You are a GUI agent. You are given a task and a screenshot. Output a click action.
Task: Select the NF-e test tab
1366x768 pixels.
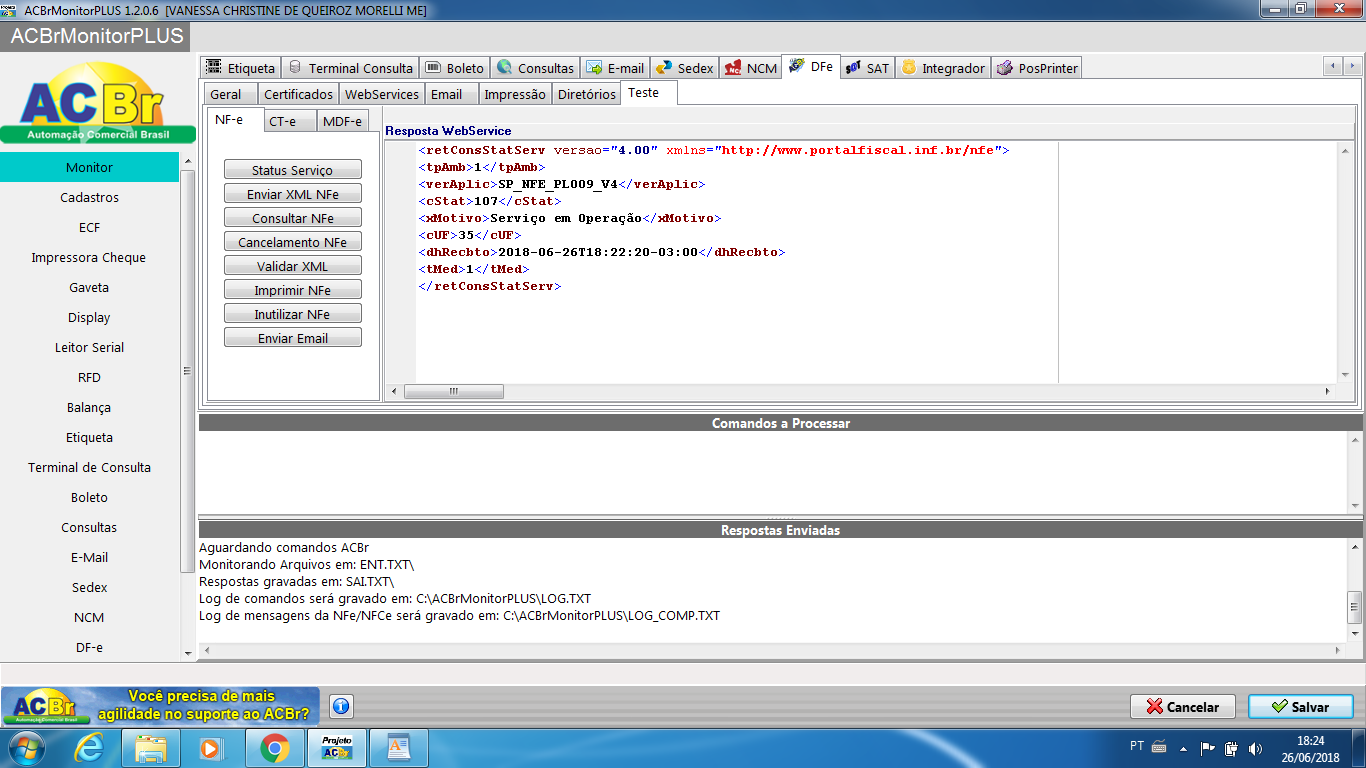click(x=236, y=119)
